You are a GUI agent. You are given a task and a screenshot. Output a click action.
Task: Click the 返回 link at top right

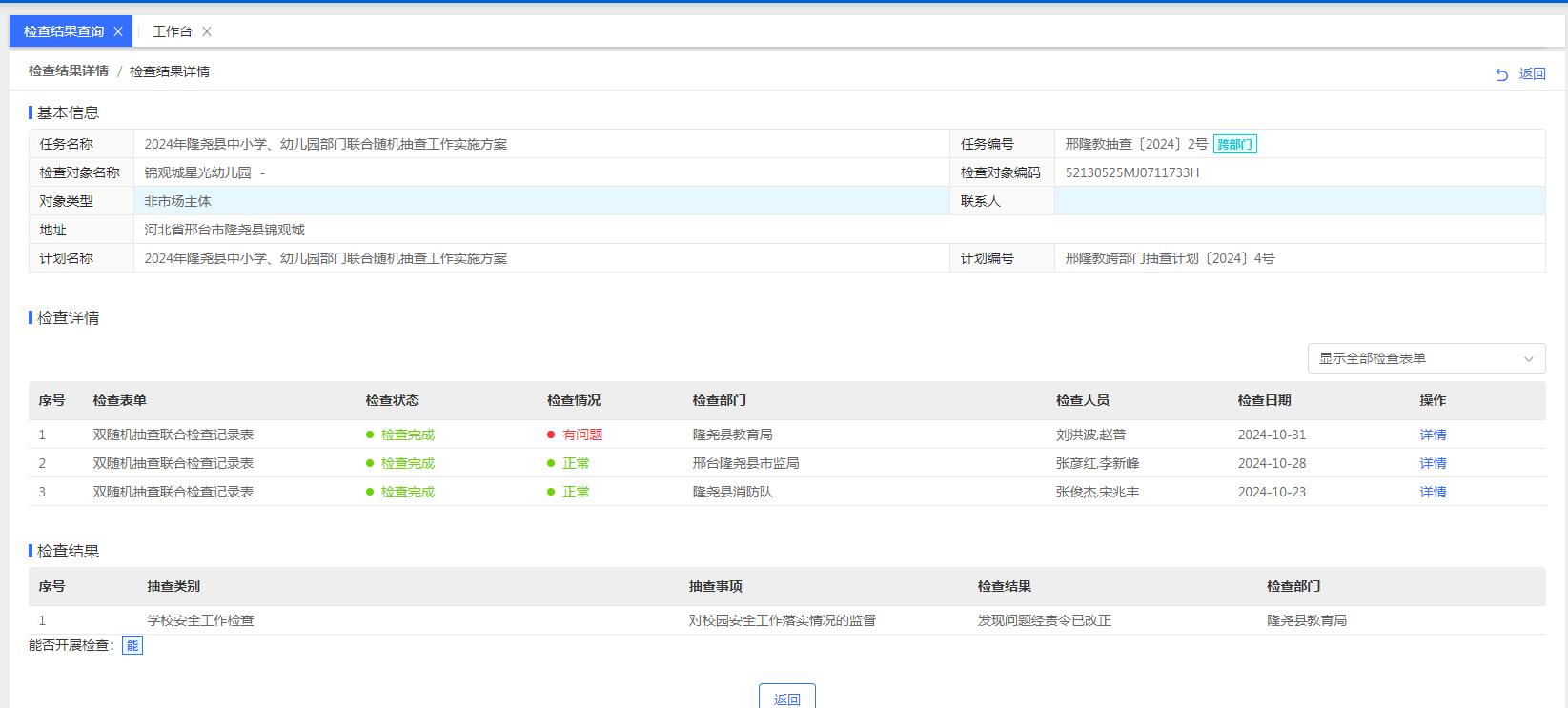coord(1532,73)
